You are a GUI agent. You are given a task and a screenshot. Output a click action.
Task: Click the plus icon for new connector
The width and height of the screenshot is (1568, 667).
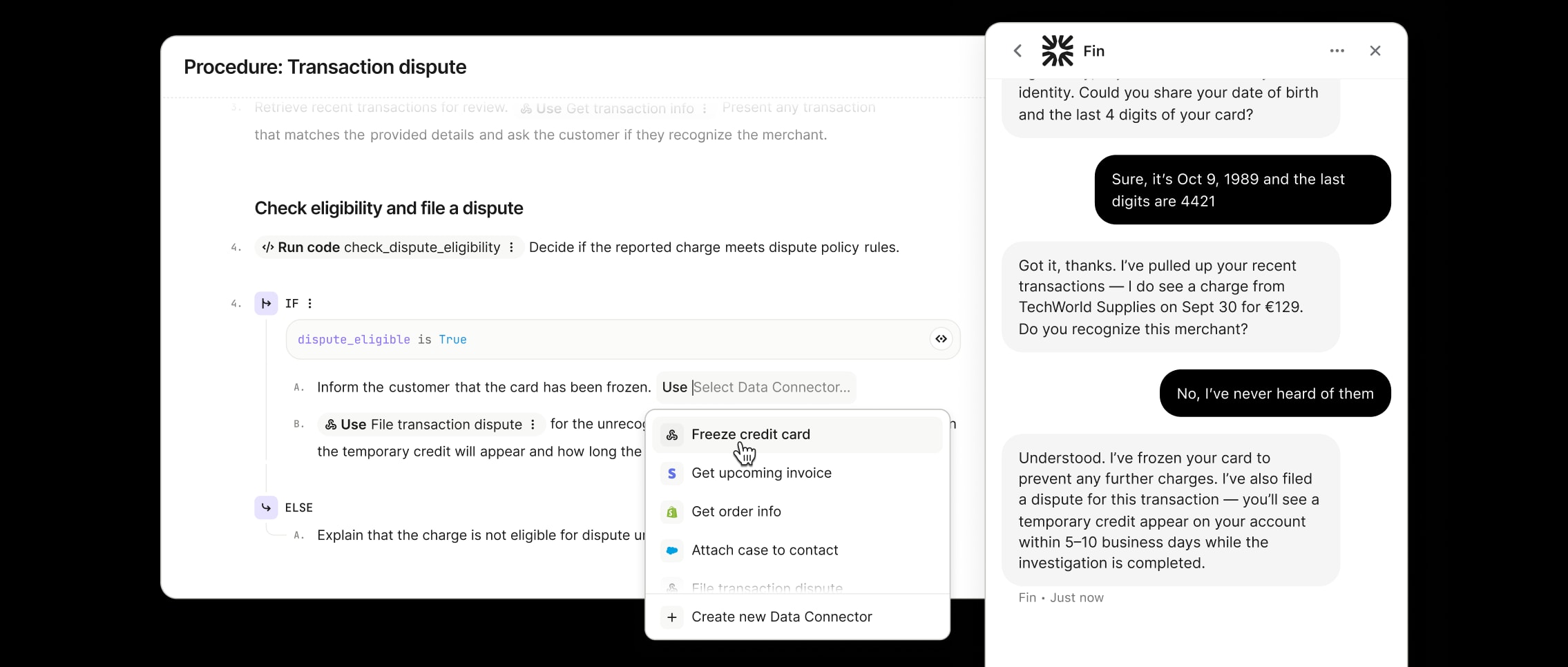pyautogui.click(x=671, y=617)
